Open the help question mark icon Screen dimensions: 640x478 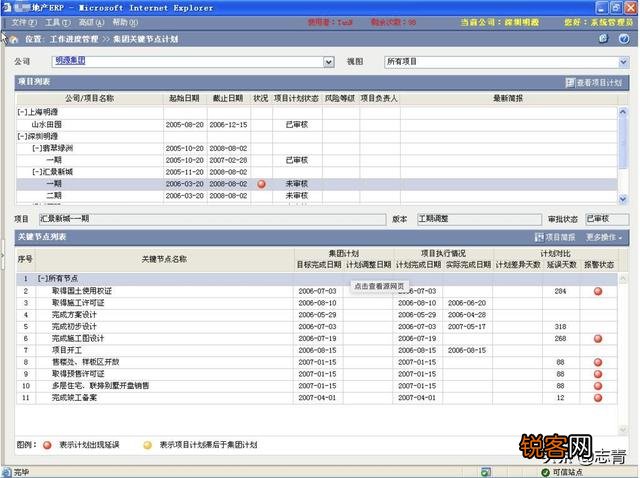624,39
